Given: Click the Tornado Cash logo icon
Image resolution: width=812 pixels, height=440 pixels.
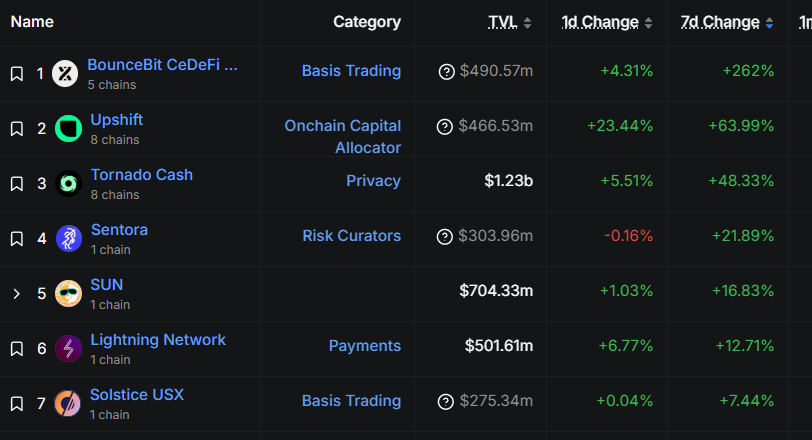Looking at the screenshot, I should [68, 183].
